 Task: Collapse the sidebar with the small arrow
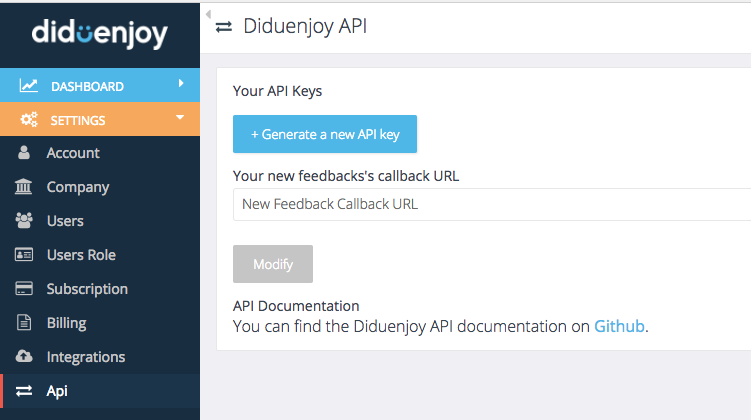click(x=208, y=14)
